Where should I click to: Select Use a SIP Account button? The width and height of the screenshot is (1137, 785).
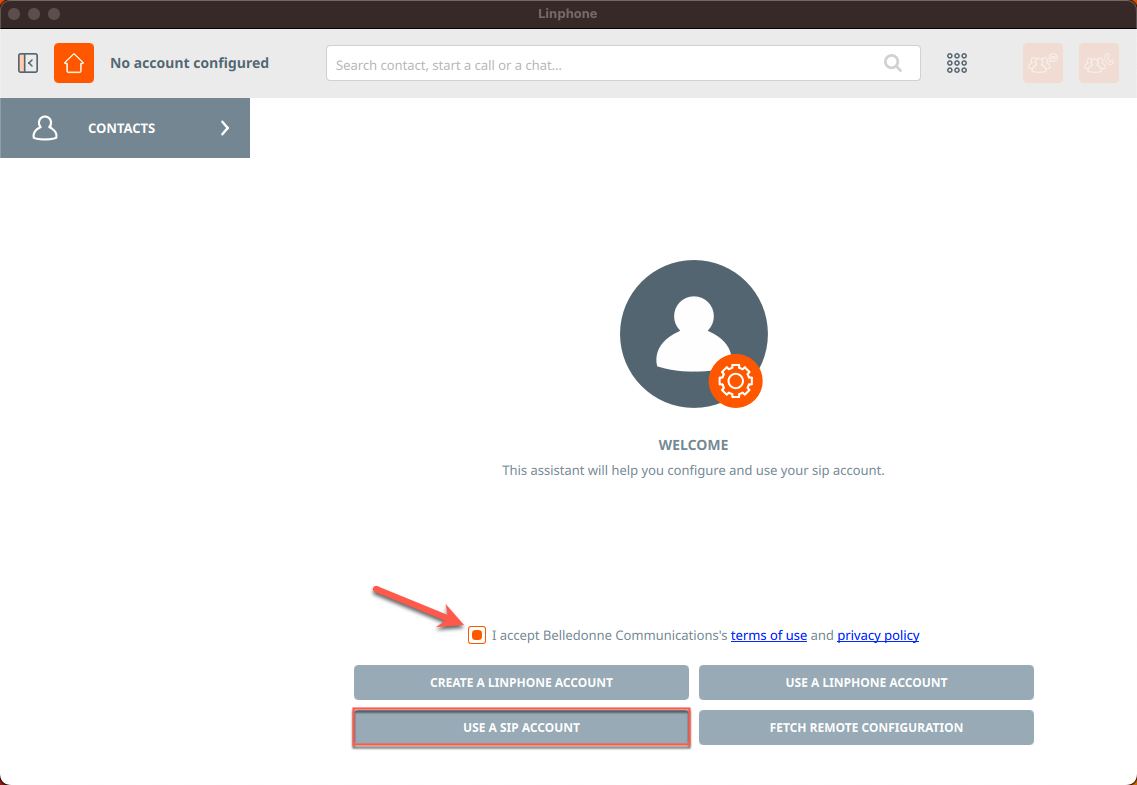(x=521, y=727)
